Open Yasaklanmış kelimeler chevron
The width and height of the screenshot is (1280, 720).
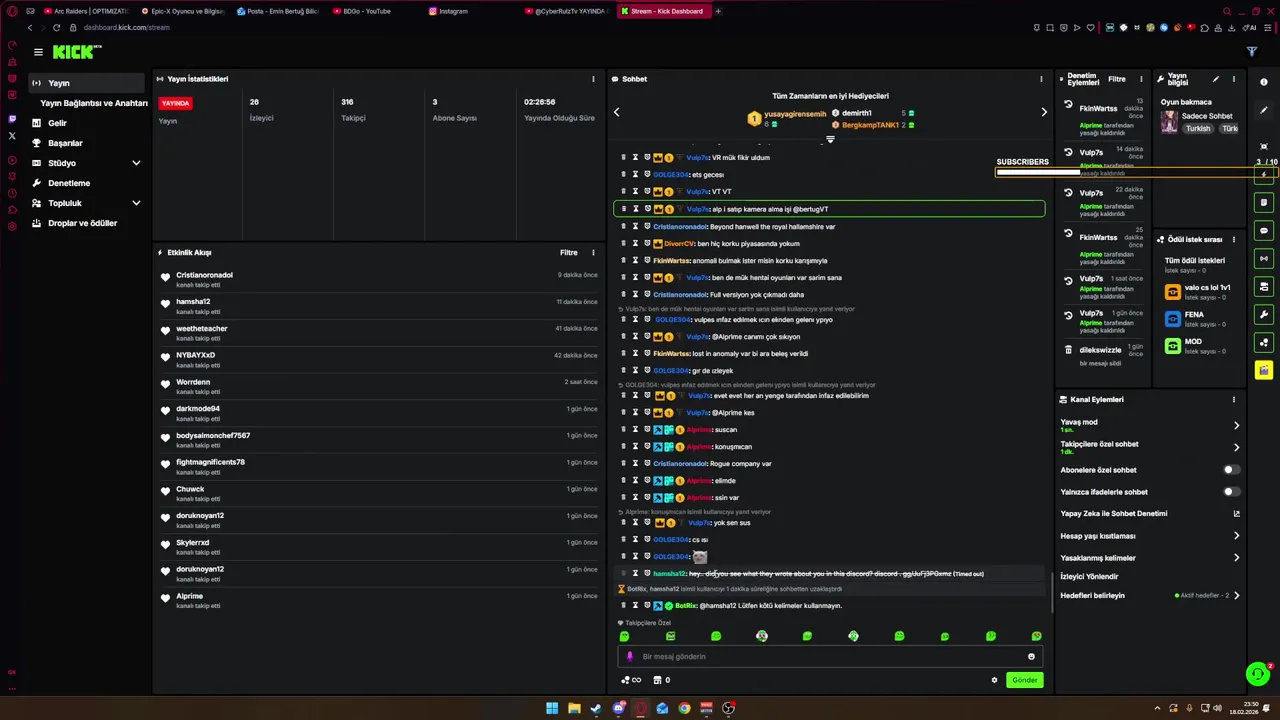[1236, 558]
